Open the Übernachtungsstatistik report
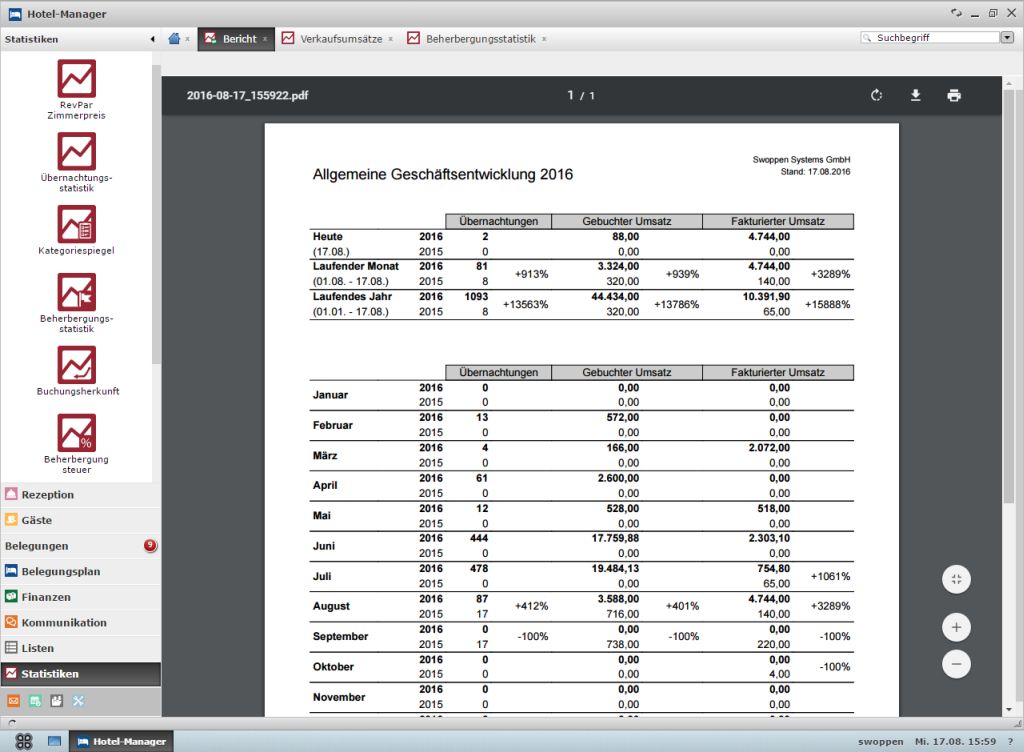The image size is (1024, 752). pos(76,153)
